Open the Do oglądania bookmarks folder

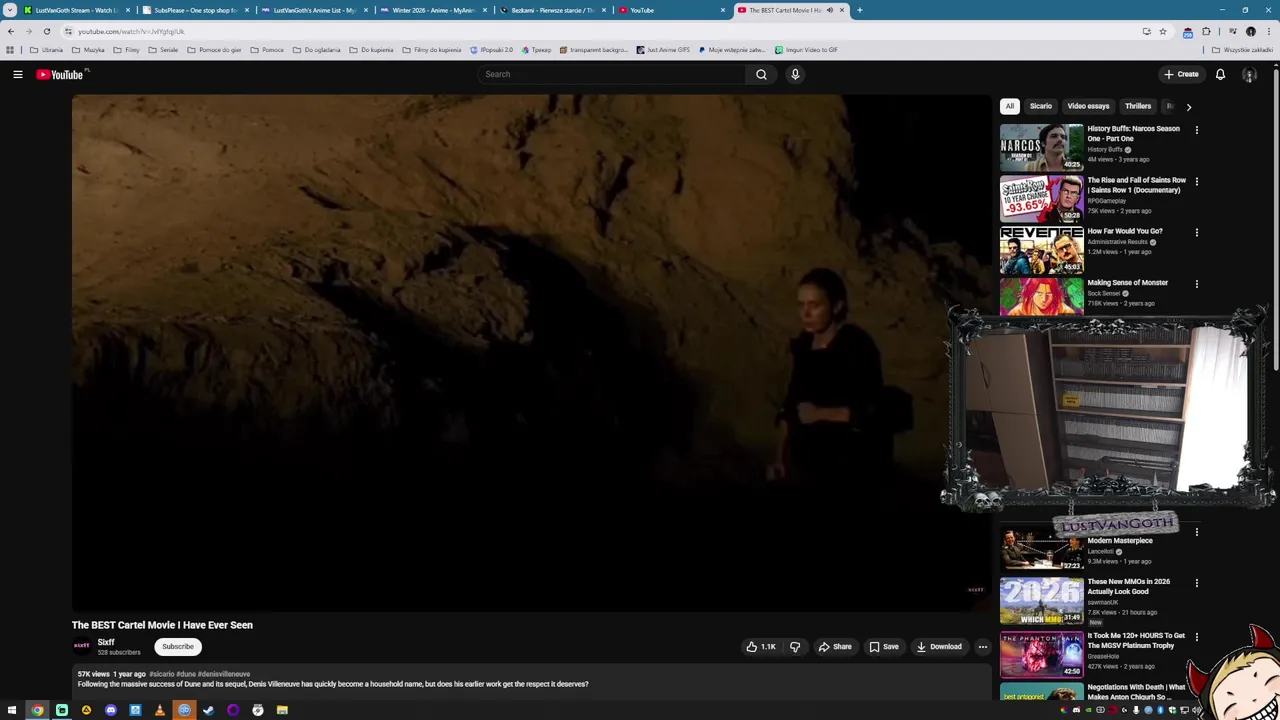317,50
